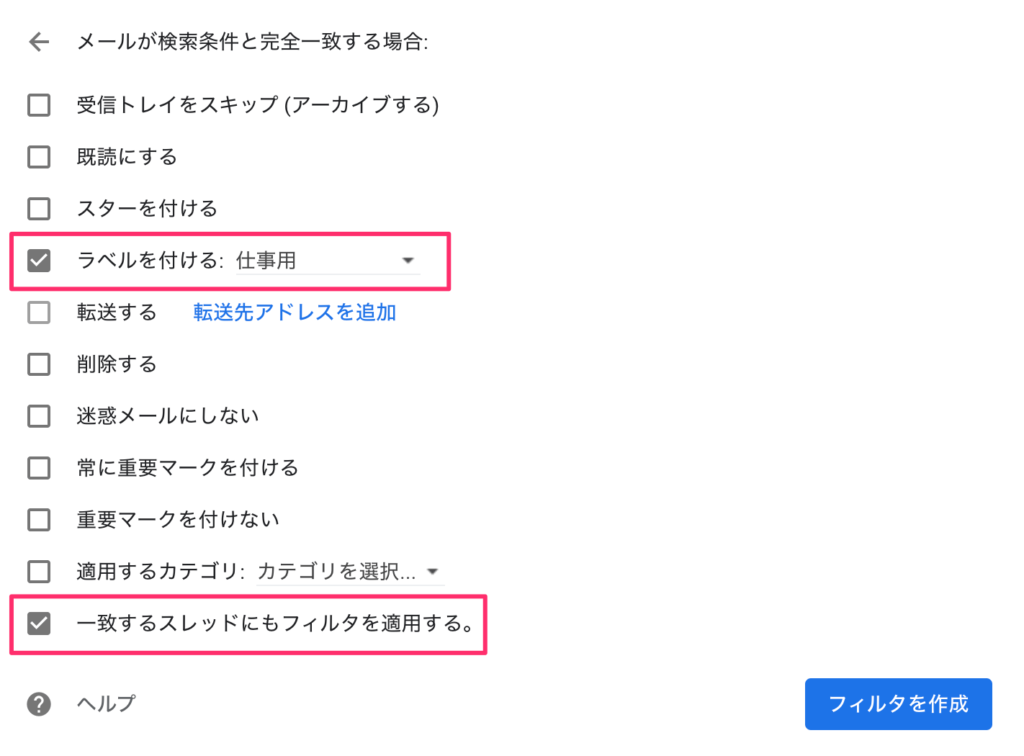
Task: Uncheck the ラベルを付ける option
Action: tap(38, 261)
